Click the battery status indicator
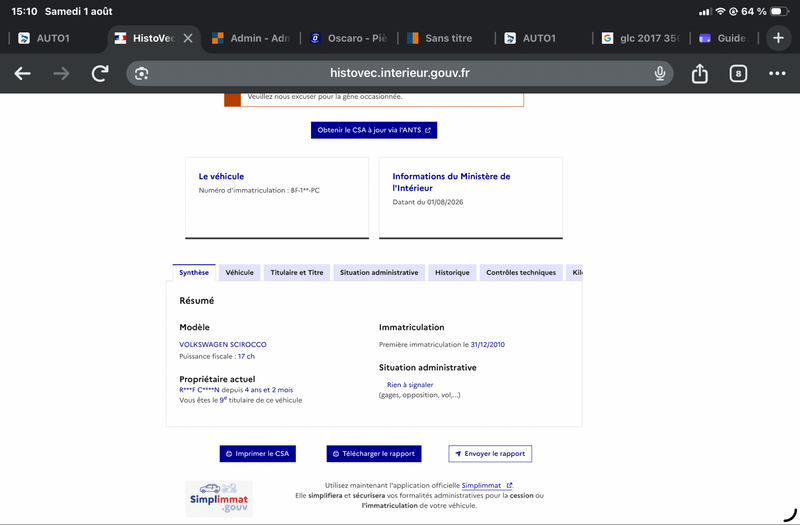The image size is (800, 525). pos(779,11)
